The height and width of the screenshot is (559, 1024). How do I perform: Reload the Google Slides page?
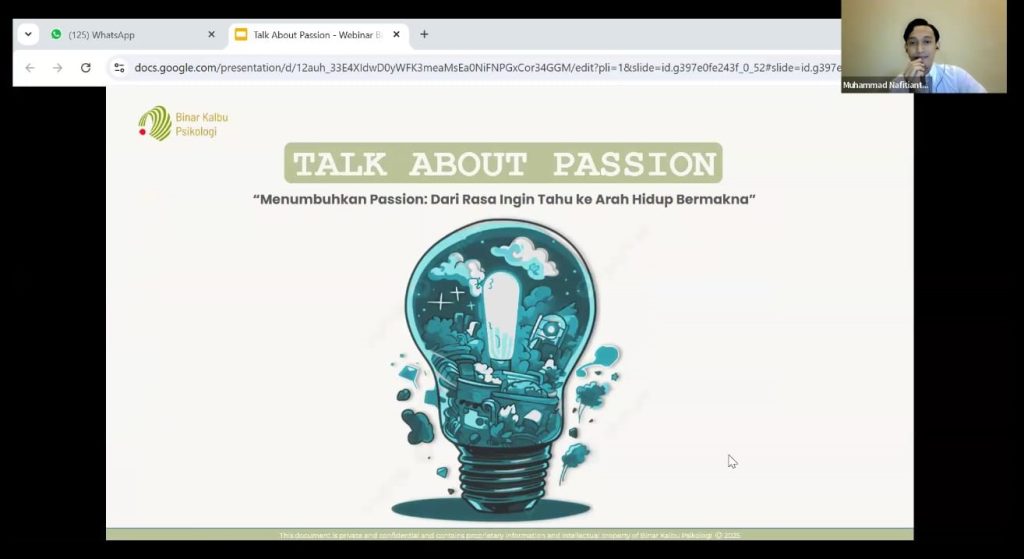click(x=86, y=68)
